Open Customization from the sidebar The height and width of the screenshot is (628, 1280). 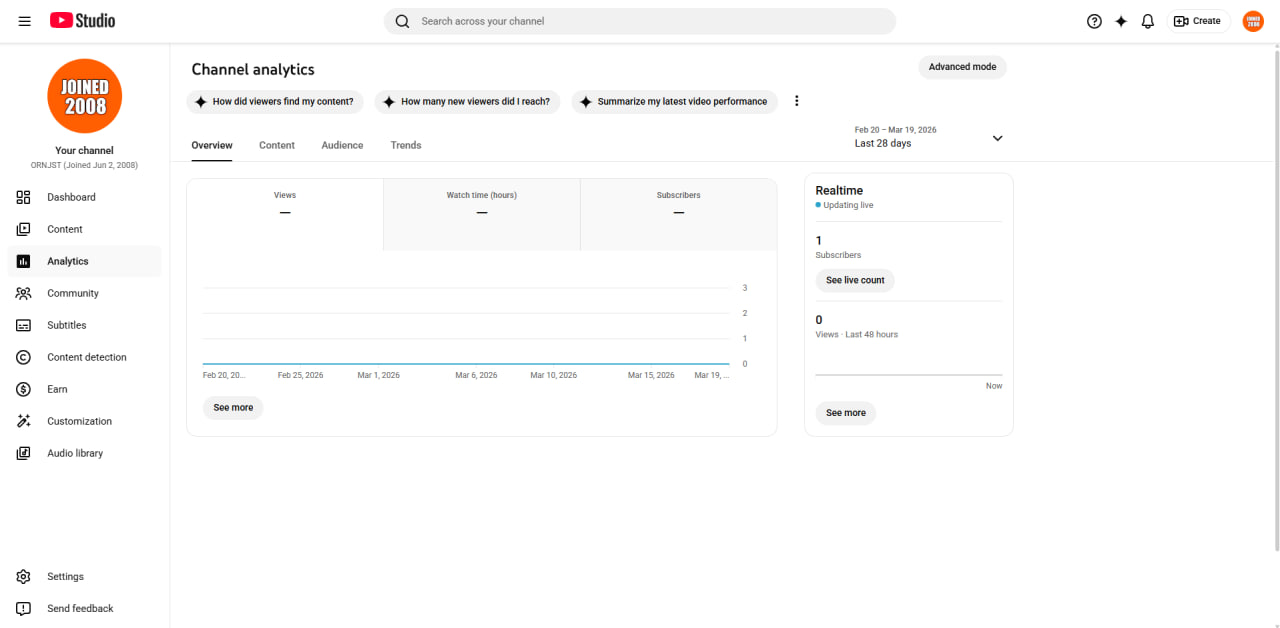[85, 421]
